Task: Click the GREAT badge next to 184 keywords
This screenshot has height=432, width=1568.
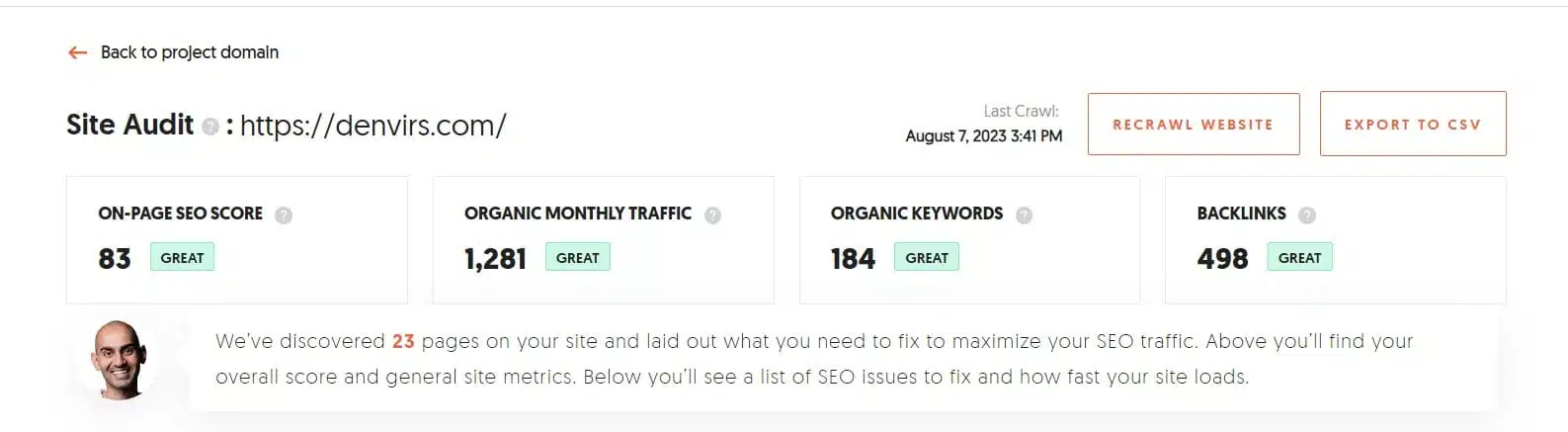Action: pyautogui.click(x=927, y=257)
